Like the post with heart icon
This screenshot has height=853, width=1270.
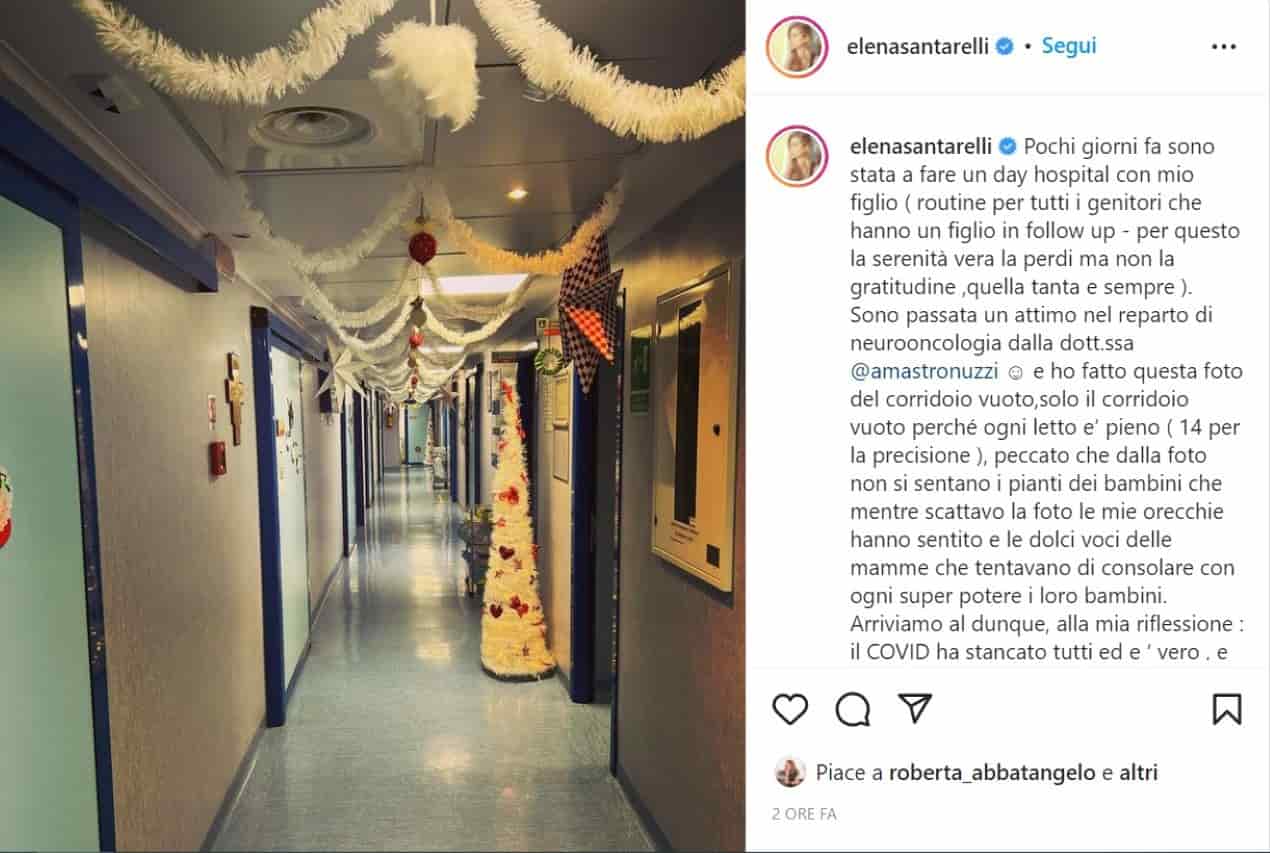coord(790,708)
